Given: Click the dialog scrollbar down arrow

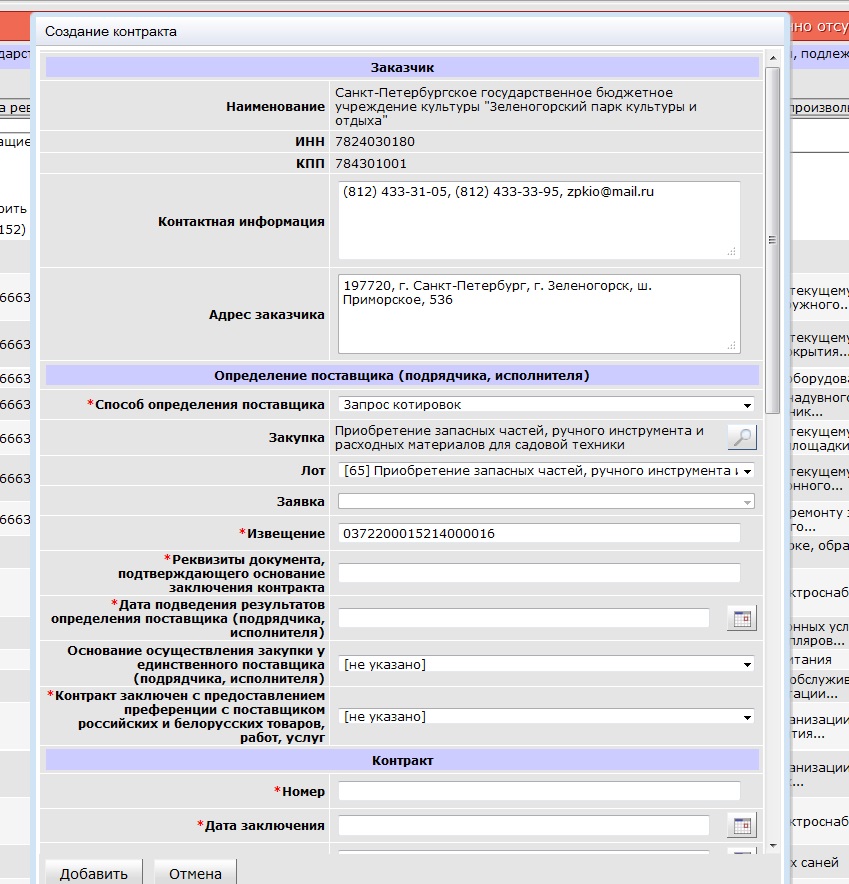Looking at the screenshot, I should pos(773,846).
